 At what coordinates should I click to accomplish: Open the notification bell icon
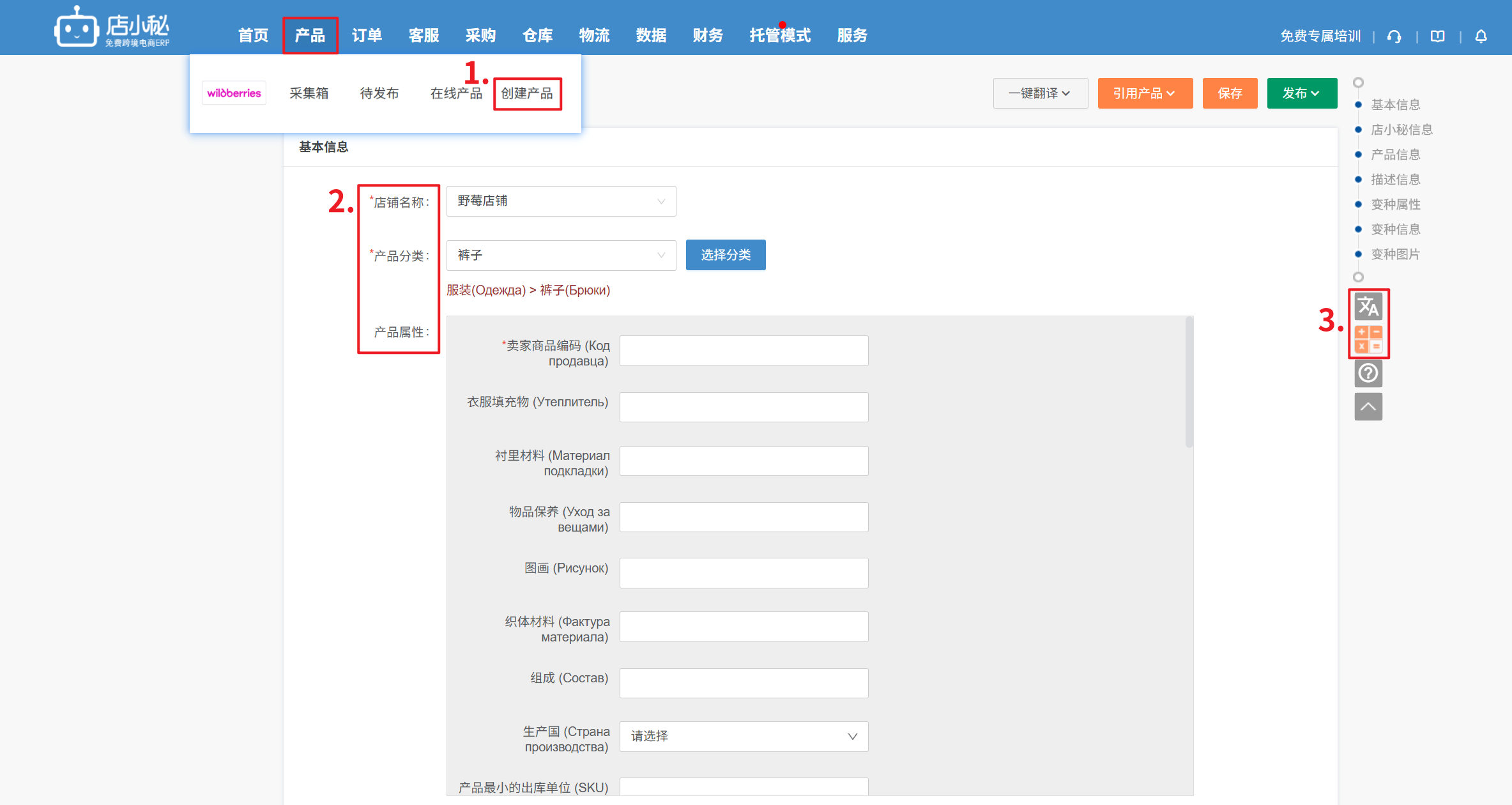pyautogui.click(x=1481, y=36)
